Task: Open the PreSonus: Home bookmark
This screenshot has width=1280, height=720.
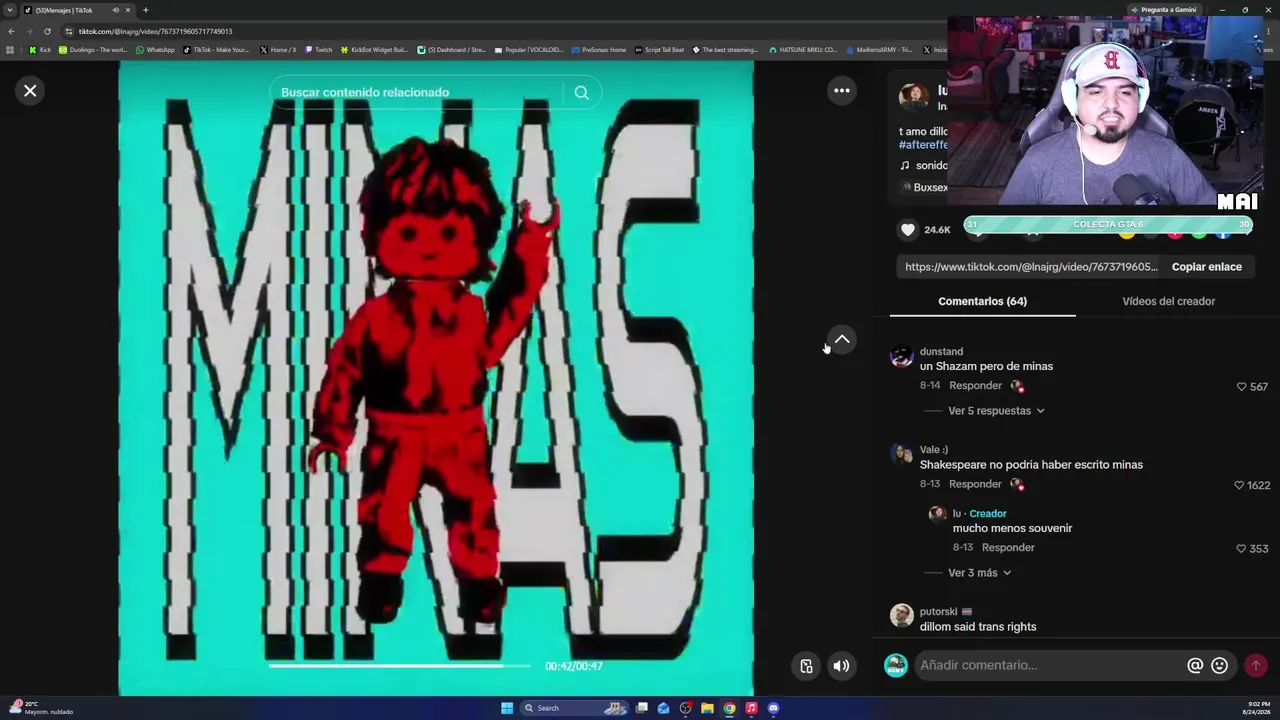Action: [598, 49]
